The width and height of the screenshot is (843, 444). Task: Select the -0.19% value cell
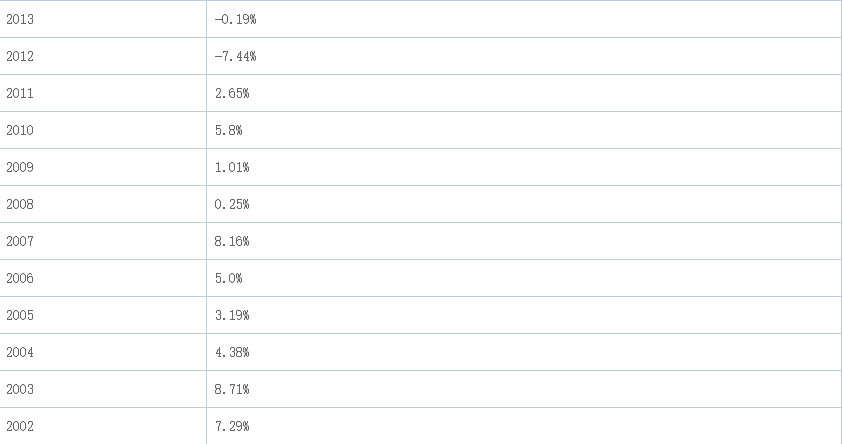[235, 19]
